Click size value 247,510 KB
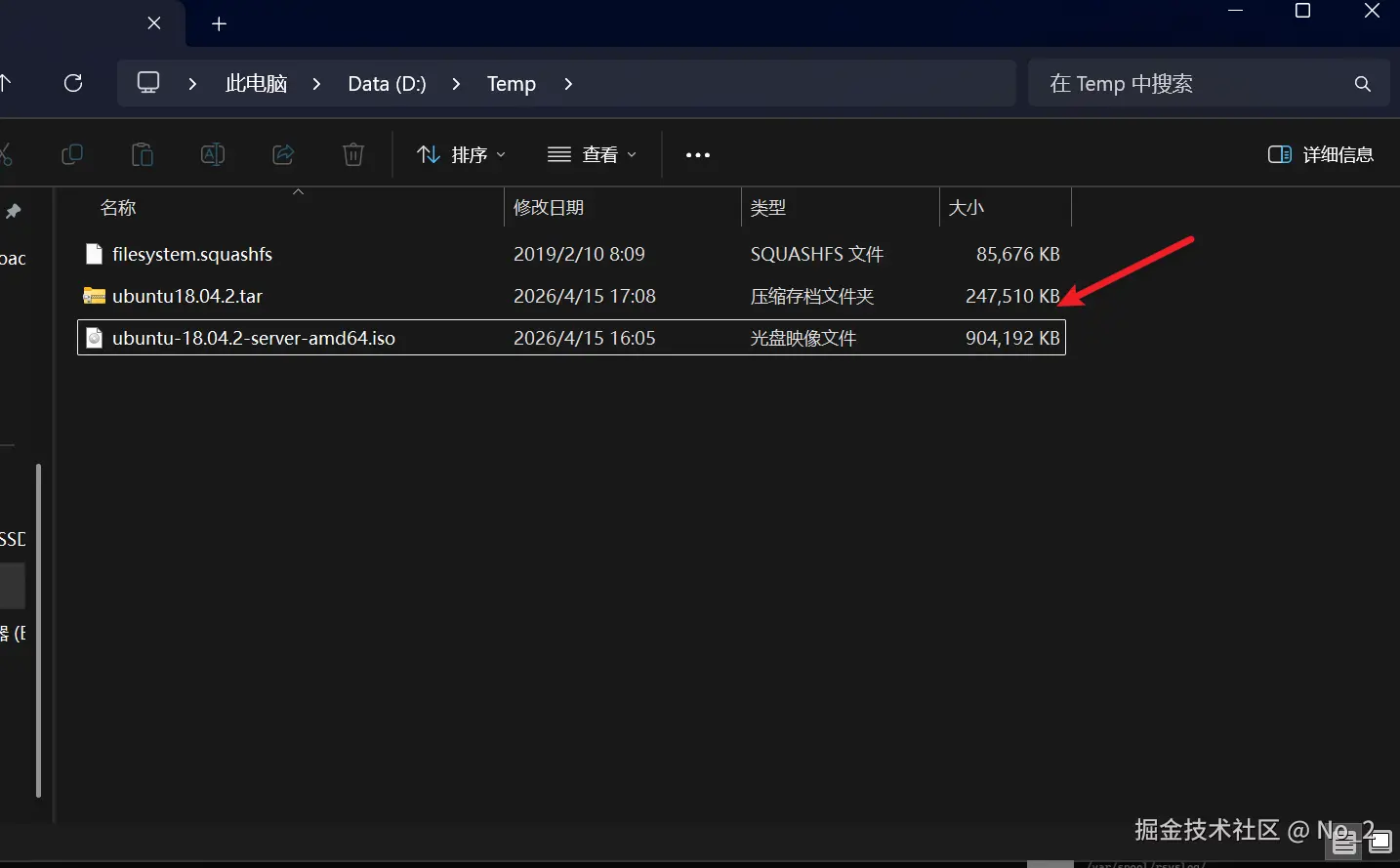This screenshot has width=1400, height=868. [x=1012, y=296]
